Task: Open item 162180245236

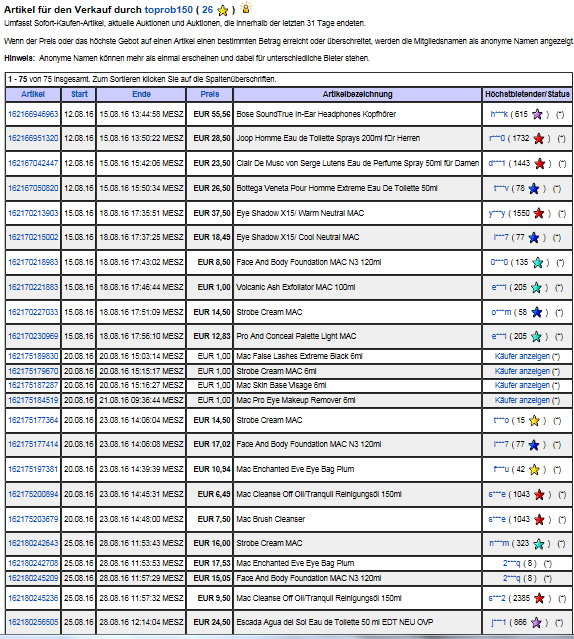Action: 33,598
